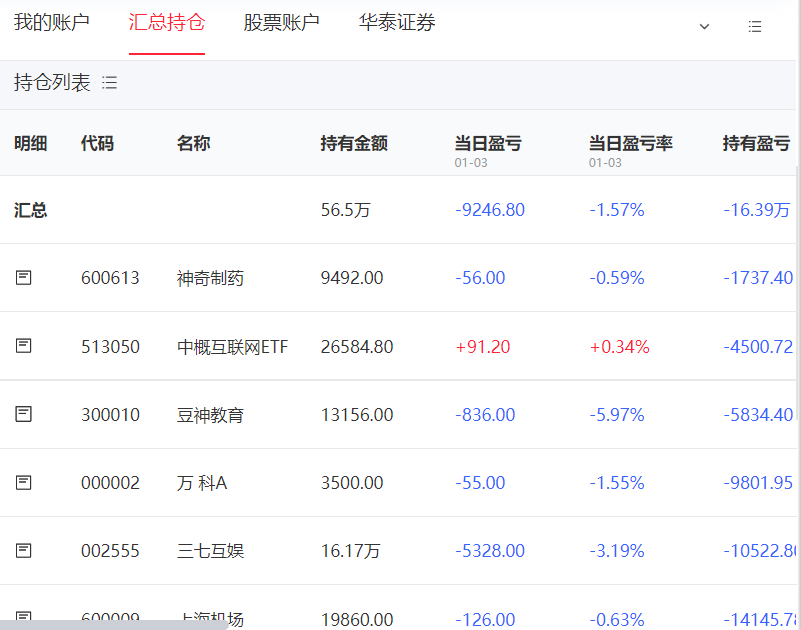Click the horizontal scrollbar at bottom
The height and width of the screenshot is (630, 801).
click(x=115, y=625)
